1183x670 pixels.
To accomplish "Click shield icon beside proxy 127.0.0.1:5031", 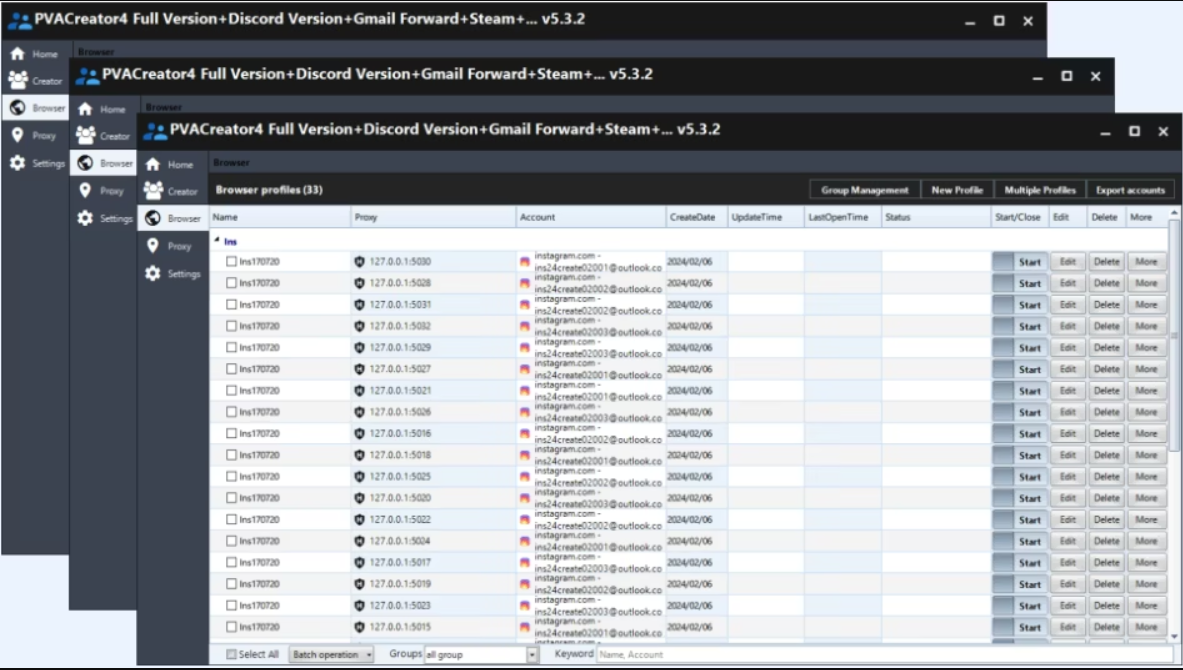I will 359,305.
